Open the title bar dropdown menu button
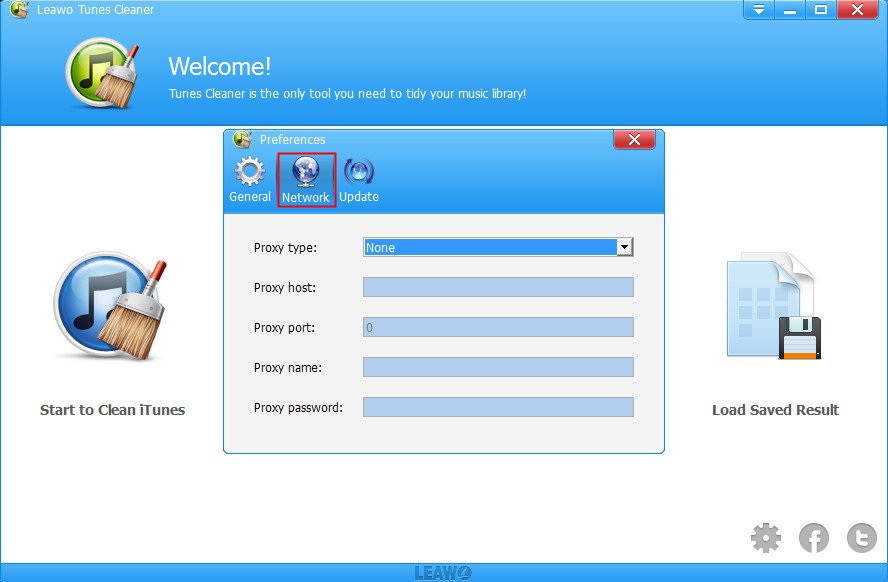Image resolution: width=888 pixels, height=582 pixels. click(x=759, y=10)
